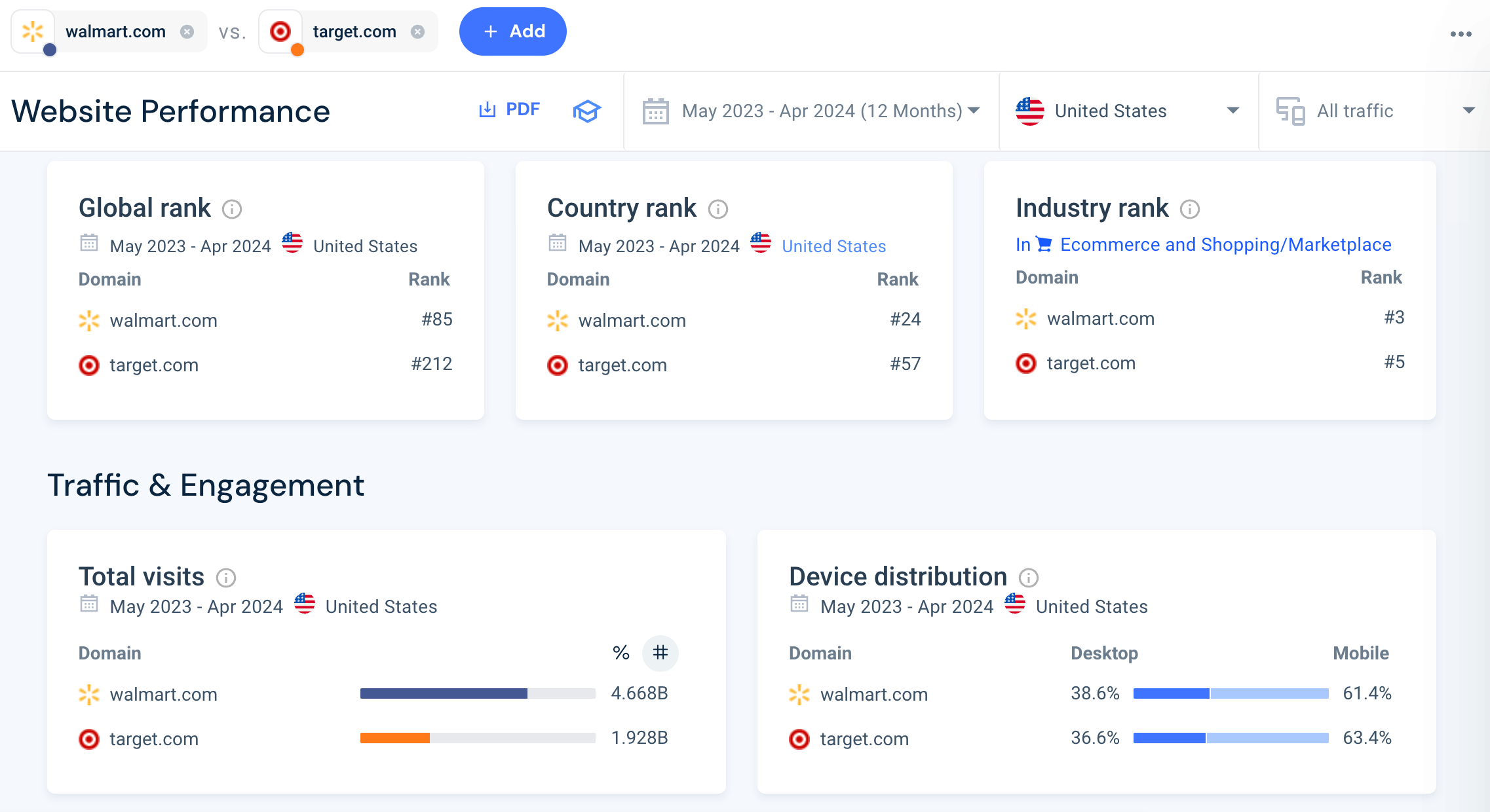1490x812 pixels.
Task: Click the Device distribution info icon
Action: [x=1030, y=578]
